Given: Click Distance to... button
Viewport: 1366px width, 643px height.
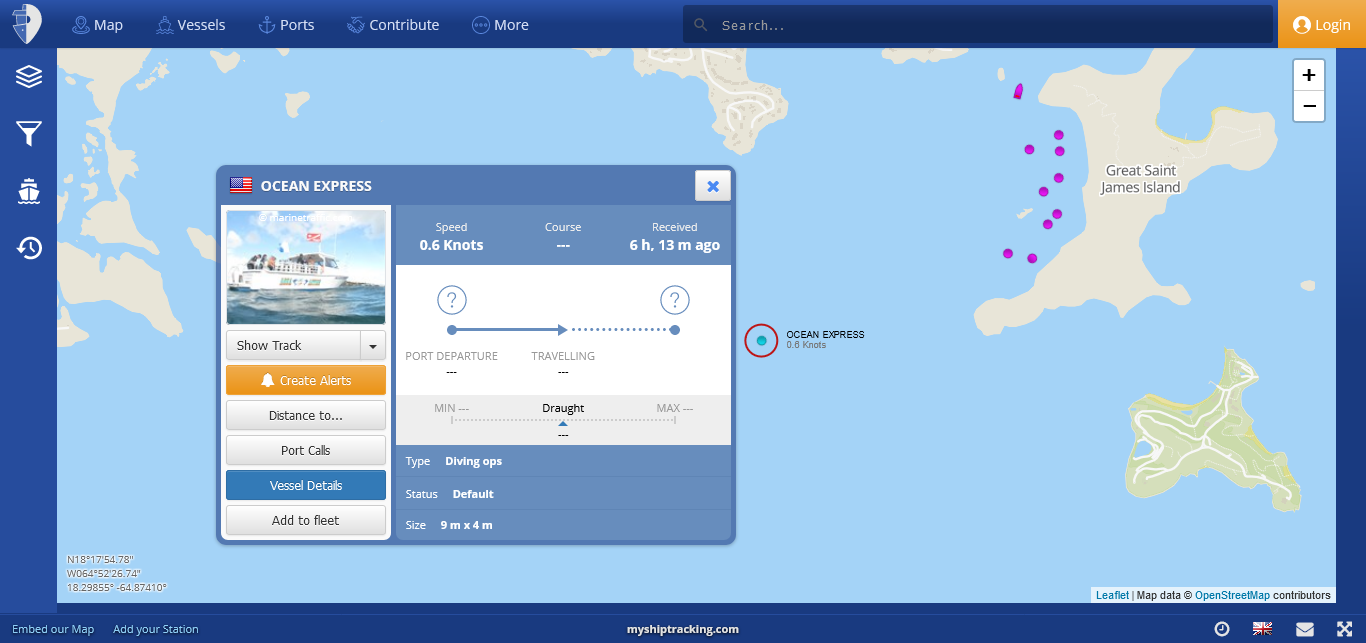Looking at the screenshot, I should pyautogui.click(x=306, y=415).
